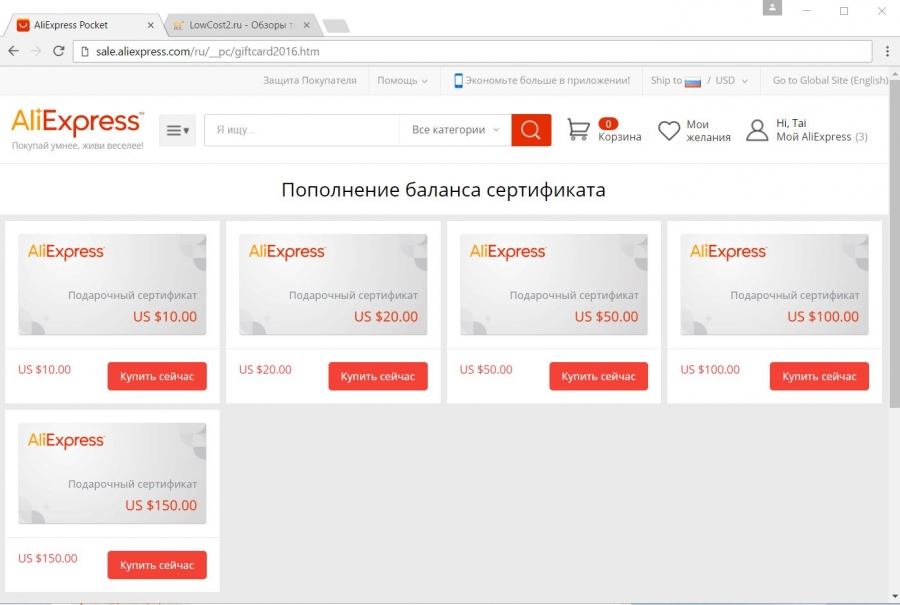
Task: Click the US $50.00 price below the card
Action: tap(486, 370)
